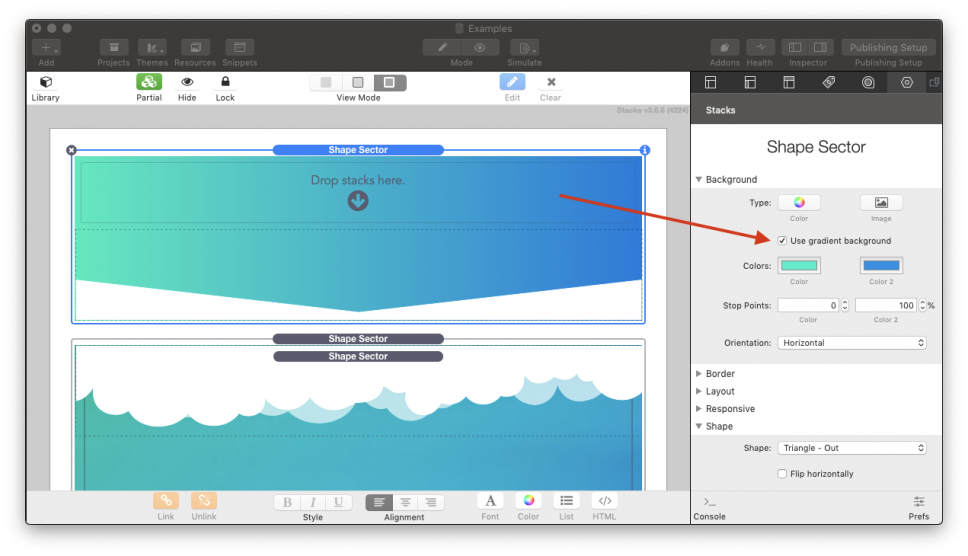
Task: Select the first inspector tab icon
Action: [711, 83]
